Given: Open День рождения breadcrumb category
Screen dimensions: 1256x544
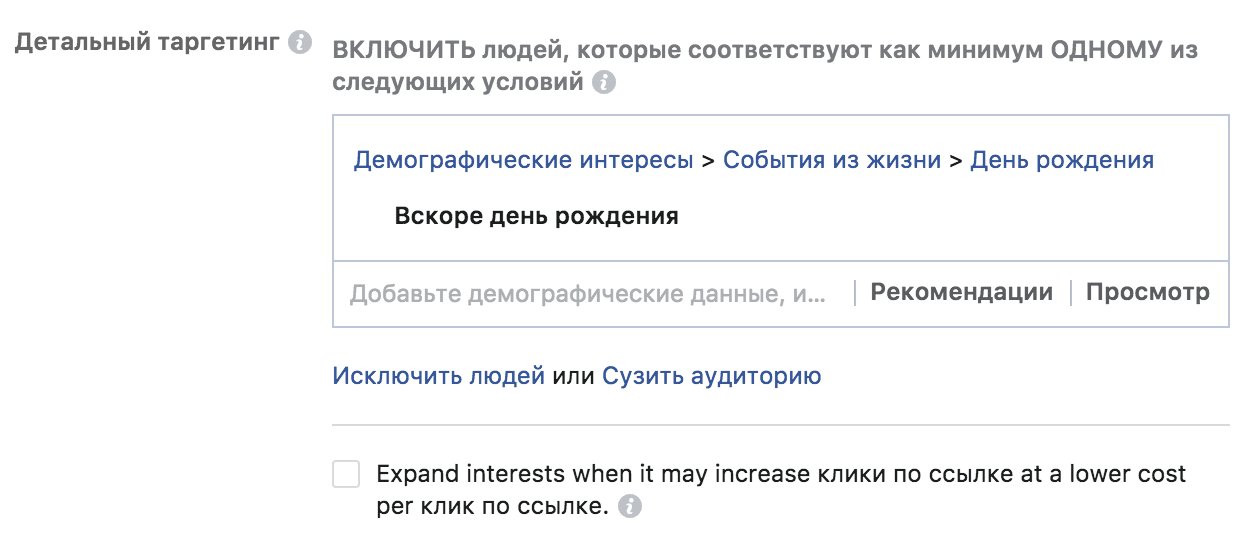Looking at the screenshot, I should (1062, 160).
